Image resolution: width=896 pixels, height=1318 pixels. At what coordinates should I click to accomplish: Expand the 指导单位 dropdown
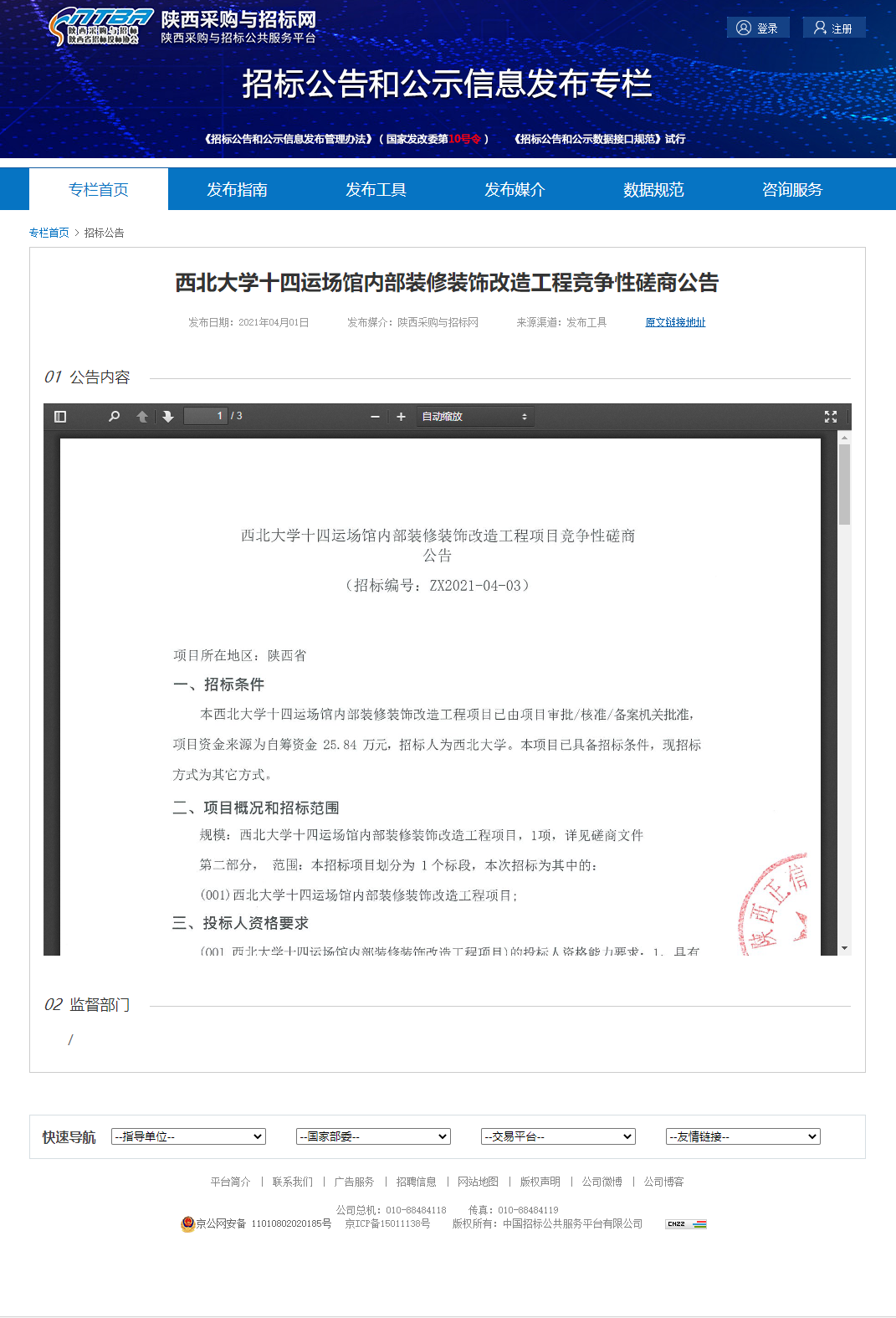click(188, 1136)
